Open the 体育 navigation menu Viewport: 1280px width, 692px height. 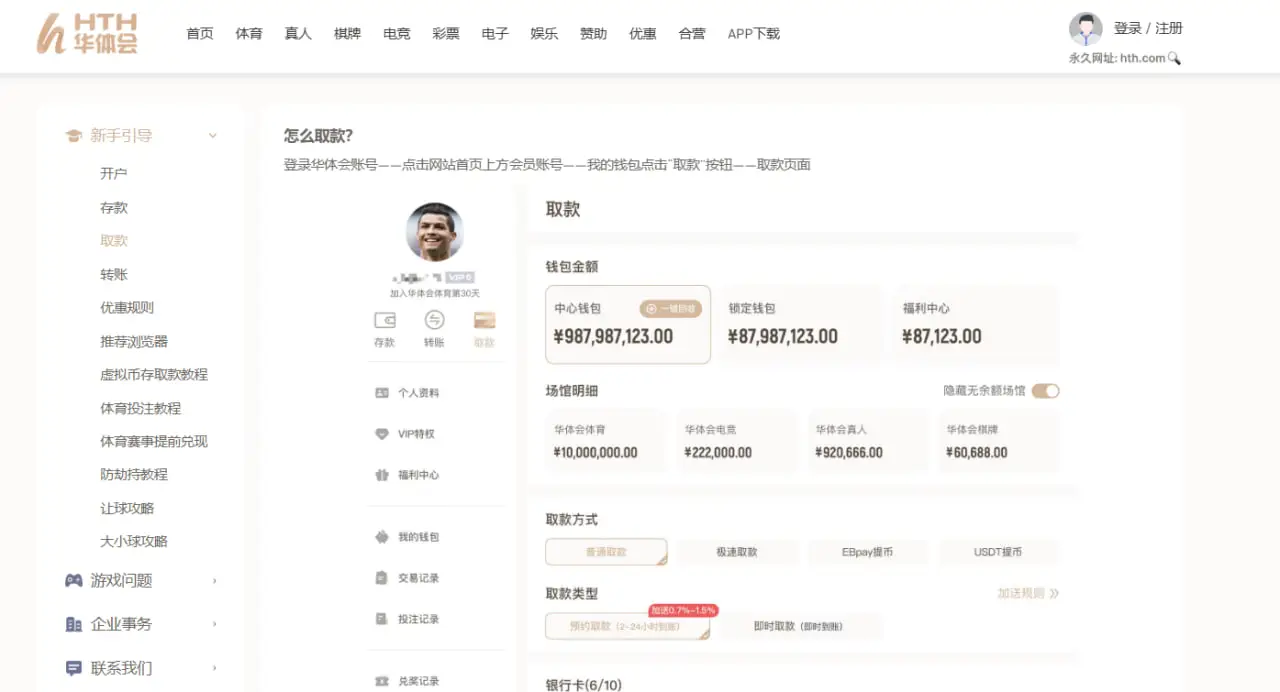point(248,33)
